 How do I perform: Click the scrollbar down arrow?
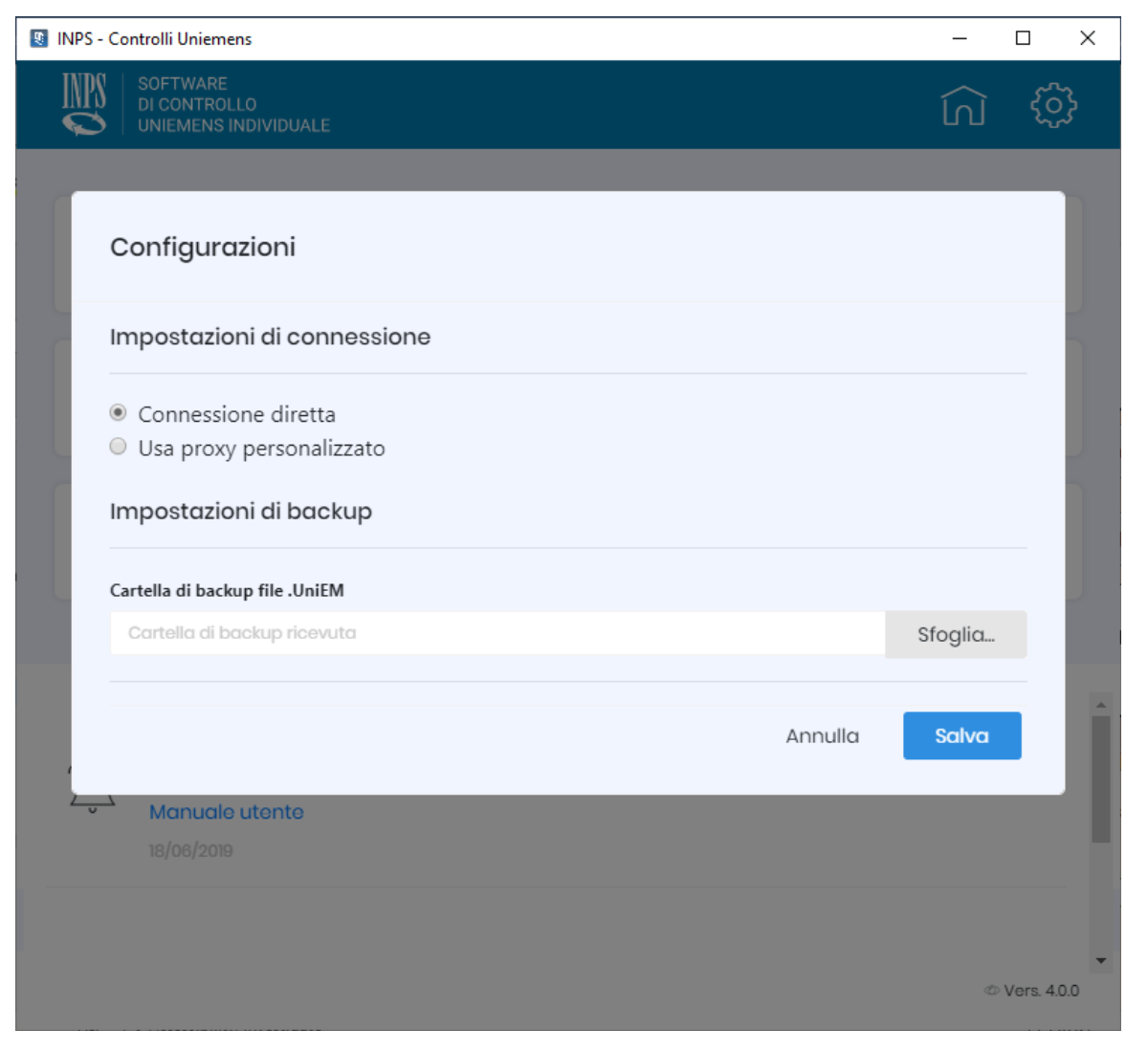click(1101, 960)
